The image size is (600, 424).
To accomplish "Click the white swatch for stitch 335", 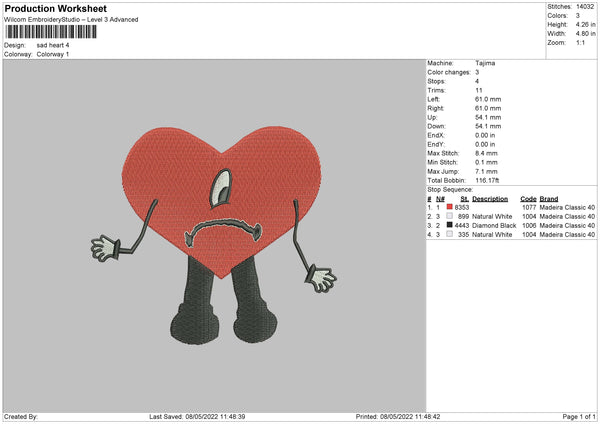I will 450,235.
